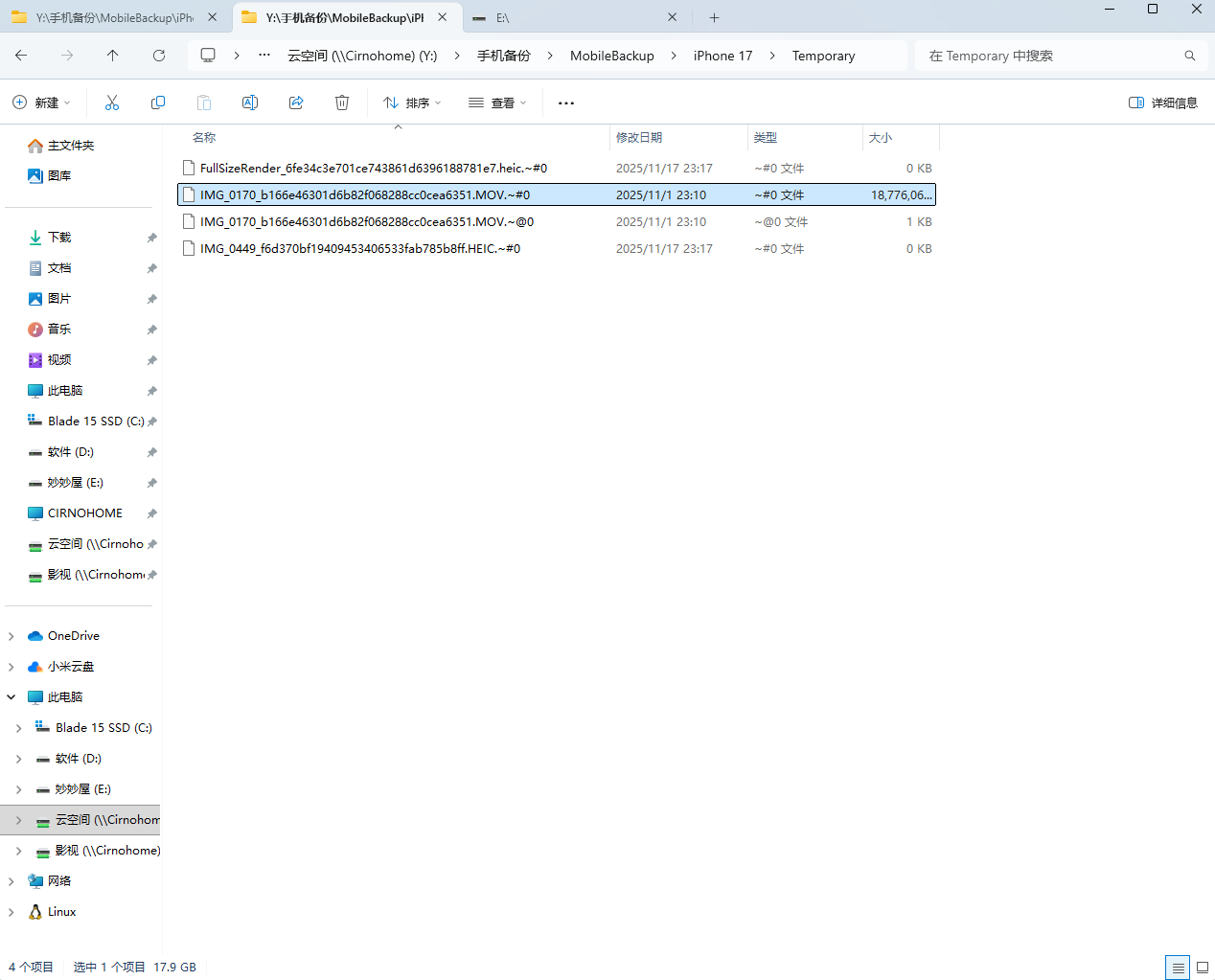This screenshot has width=1215, height=980.
Task: Open the 查看 view dropdown
Action: 497,103
